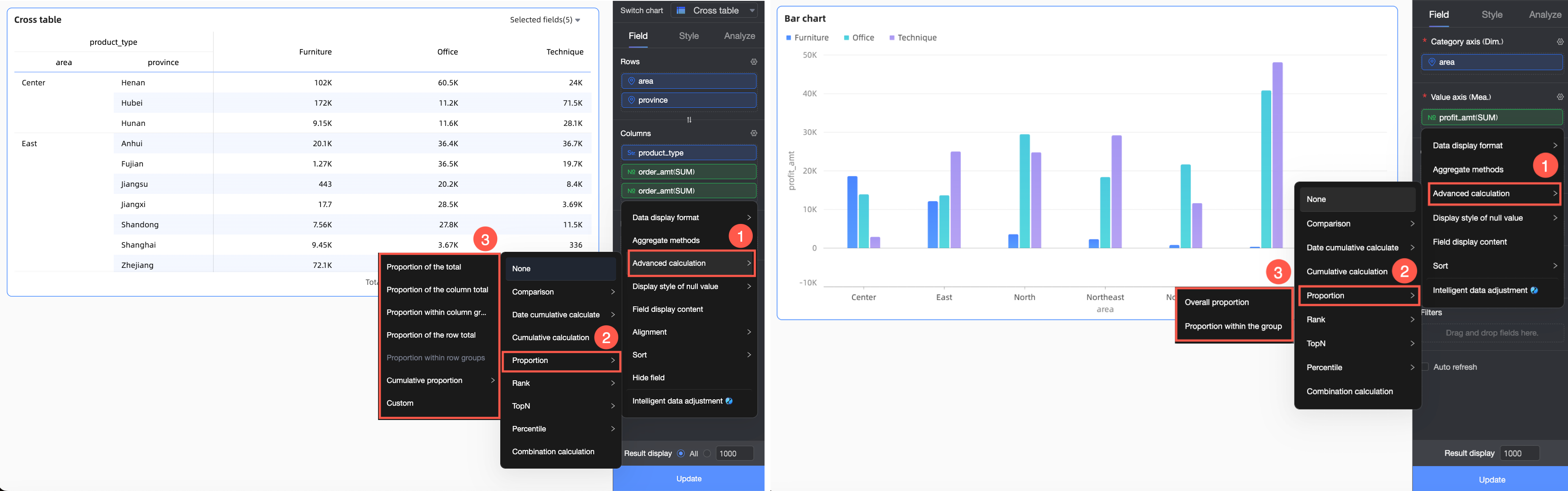This screenshot has height=491, width=1568.
Task: Enable the Auto refresh checkbox
Action: pyautogui.click(x=1425, y=367)
